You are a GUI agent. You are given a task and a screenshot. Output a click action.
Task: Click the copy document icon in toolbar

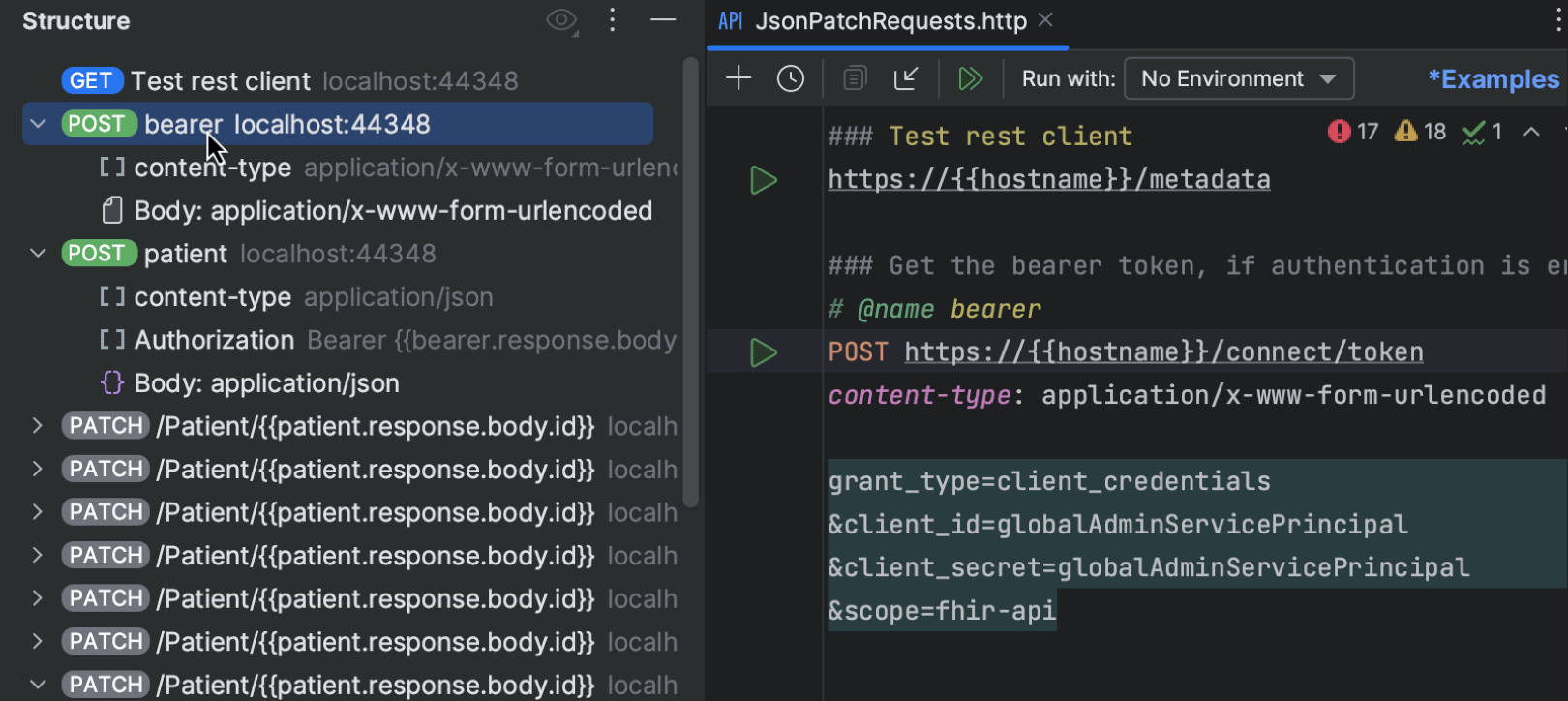coord(854,78)
